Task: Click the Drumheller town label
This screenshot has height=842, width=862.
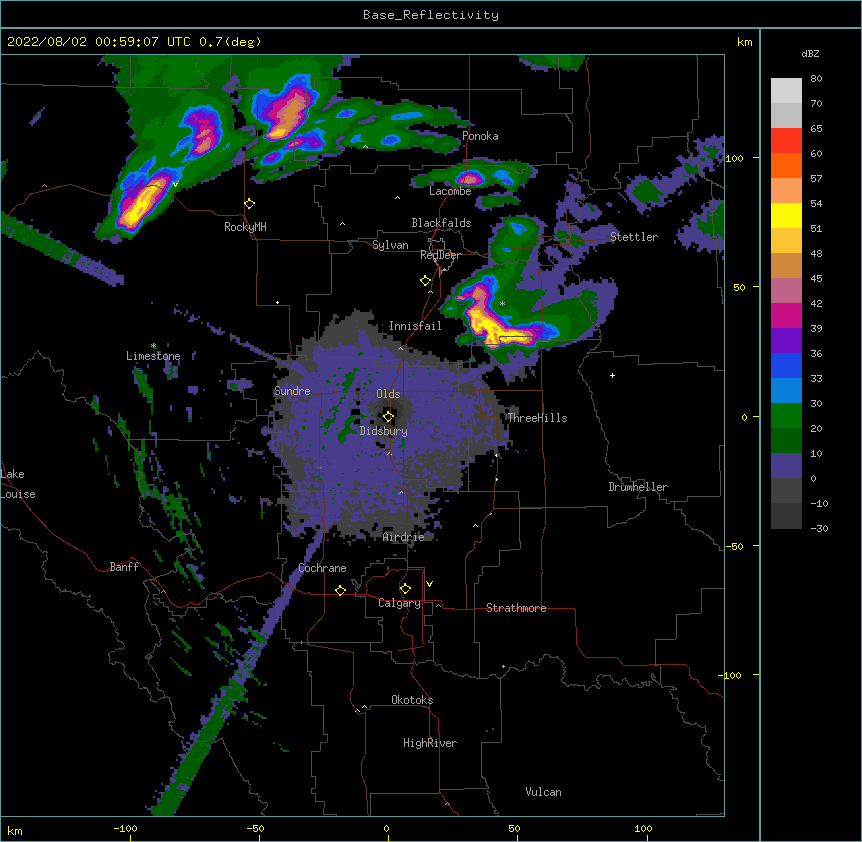Action: [638, 487]
